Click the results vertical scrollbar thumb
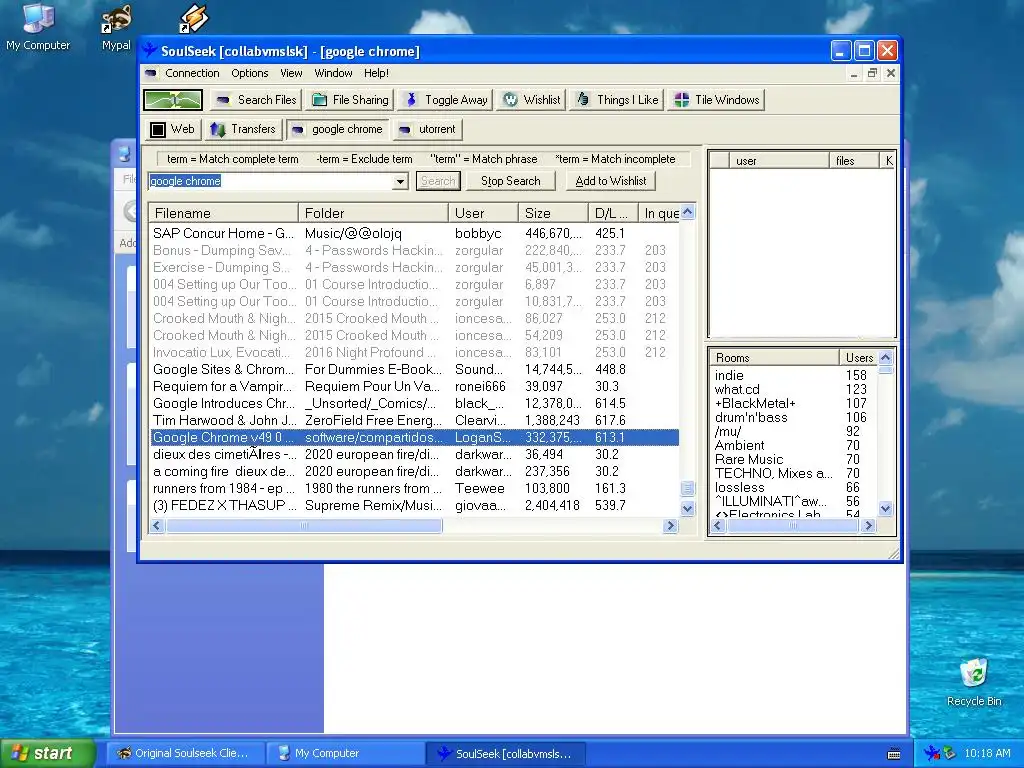Screen dimensions: 1024x768 tap(687, 488)
